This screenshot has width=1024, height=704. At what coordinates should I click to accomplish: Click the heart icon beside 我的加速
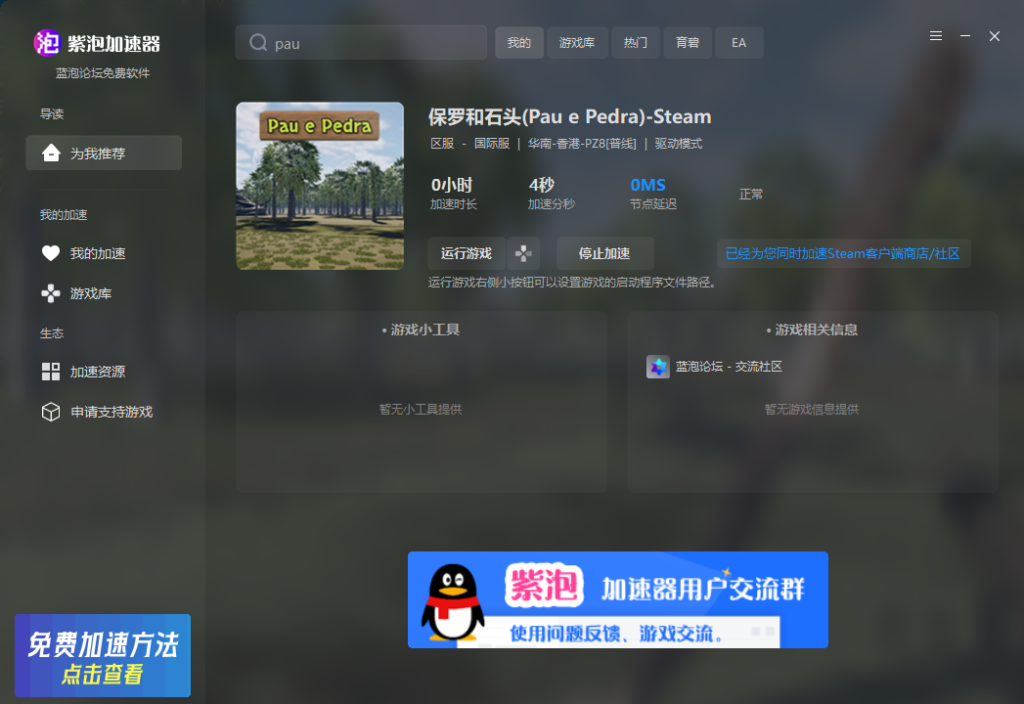coord(51,253)
